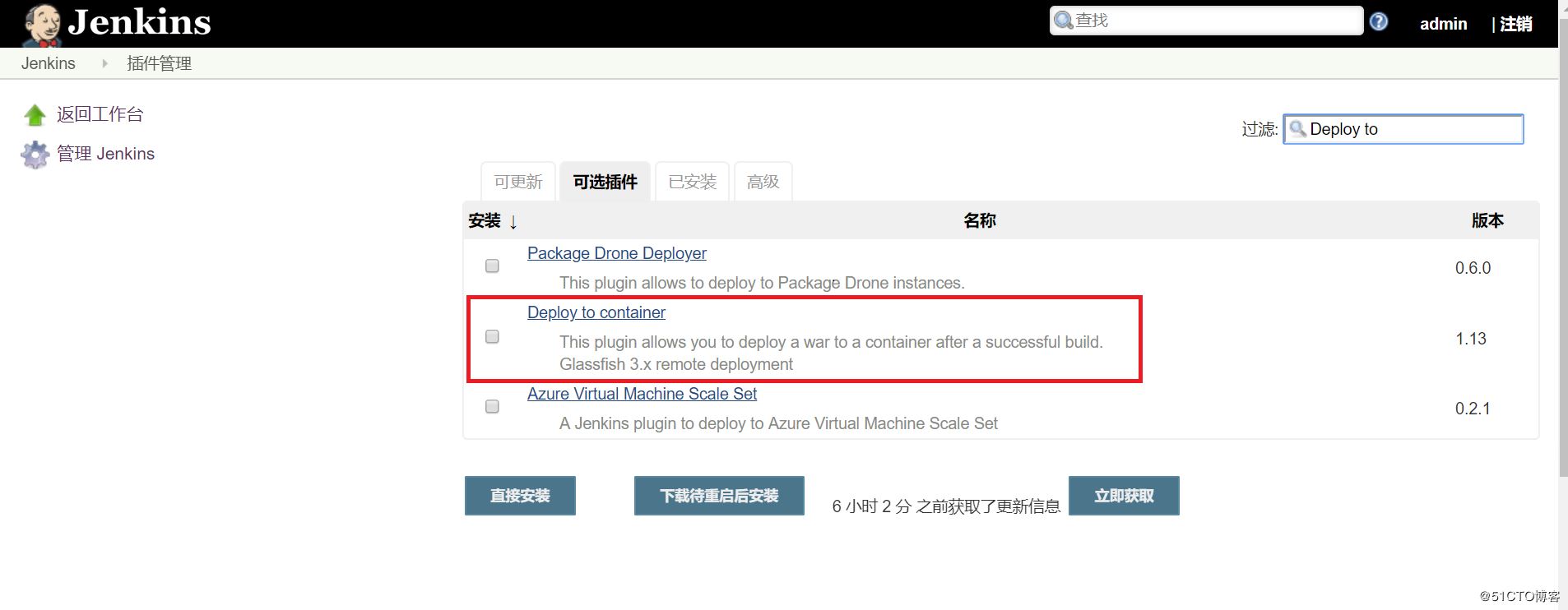
Task: Open the Package Drone Deployer link
Action: coord(617,253)
